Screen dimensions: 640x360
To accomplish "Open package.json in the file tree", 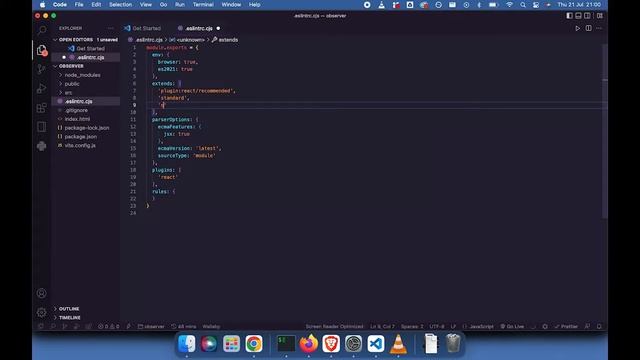I will 80,137.
